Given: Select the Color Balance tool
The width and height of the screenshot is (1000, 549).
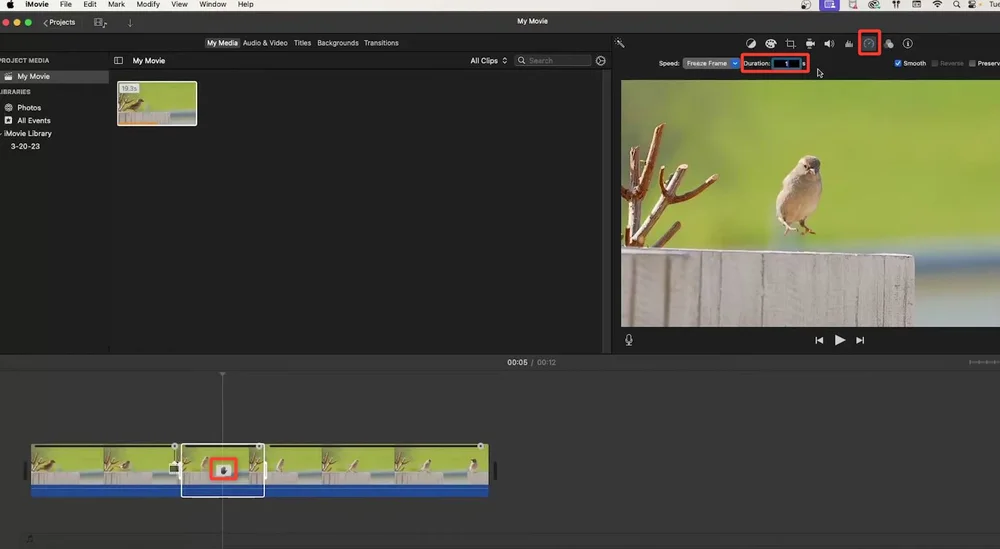Looking at the screenshot, I should coord(751,44).
